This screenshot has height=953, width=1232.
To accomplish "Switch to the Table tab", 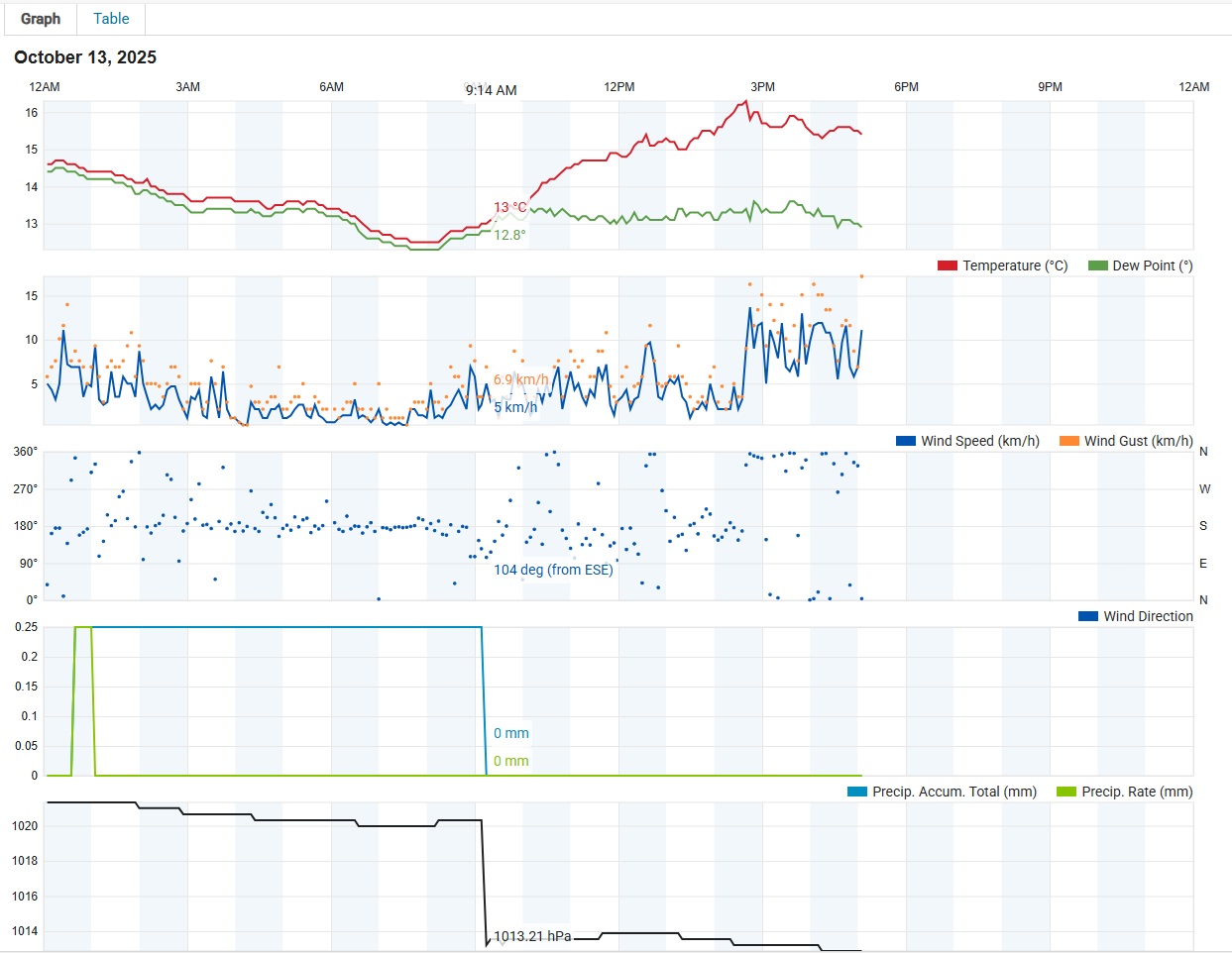I will pyautogui.click(x=110, y=18).
